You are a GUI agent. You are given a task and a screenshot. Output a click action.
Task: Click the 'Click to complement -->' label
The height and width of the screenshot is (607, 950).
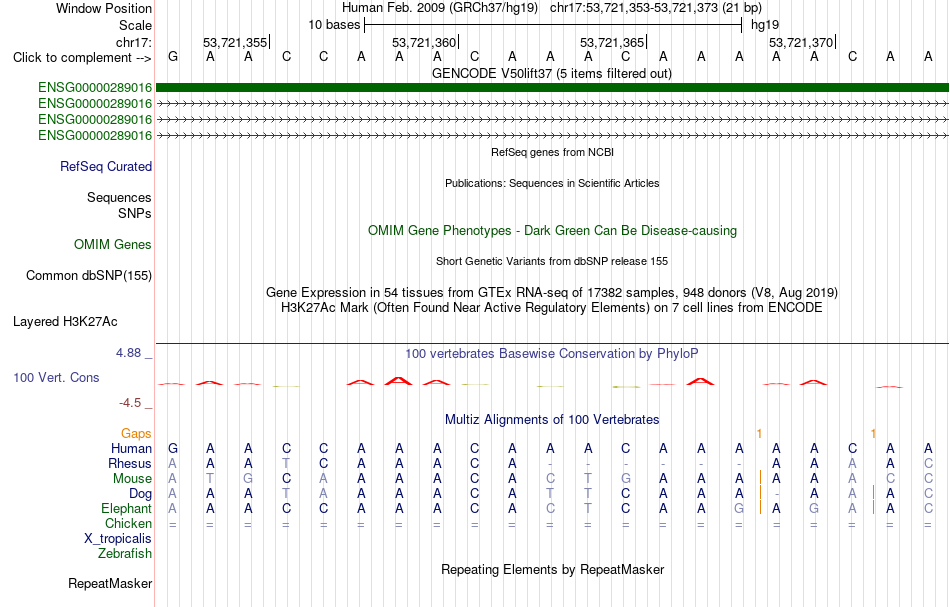pos(82,58)
